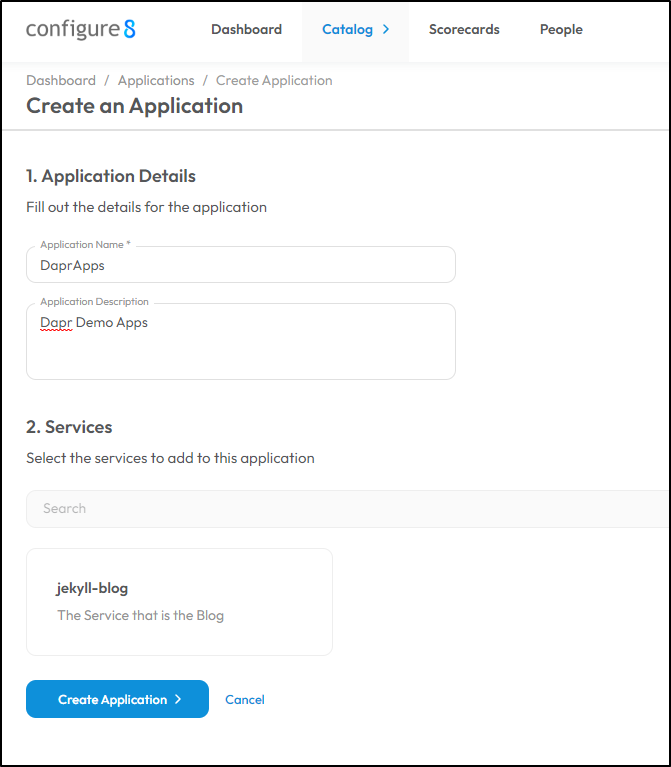Screen dimensions: 671x767
Task: Expand the Catalog chevron arrow
Action: coord(386,29)
